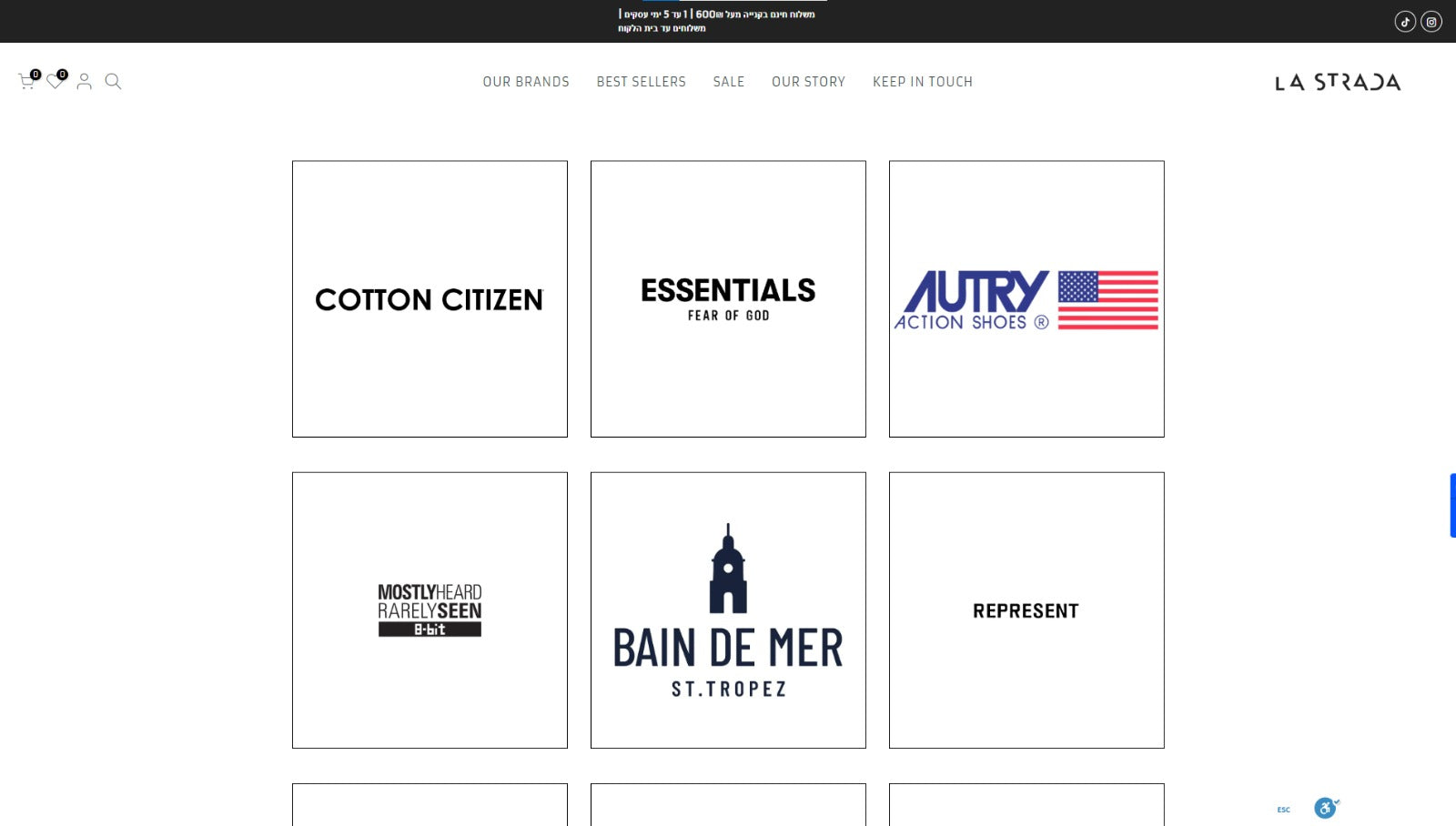Go home via La Strada logo
Image resolution: width=1456 pixels, height=826 pixels.
point(1337,82)
